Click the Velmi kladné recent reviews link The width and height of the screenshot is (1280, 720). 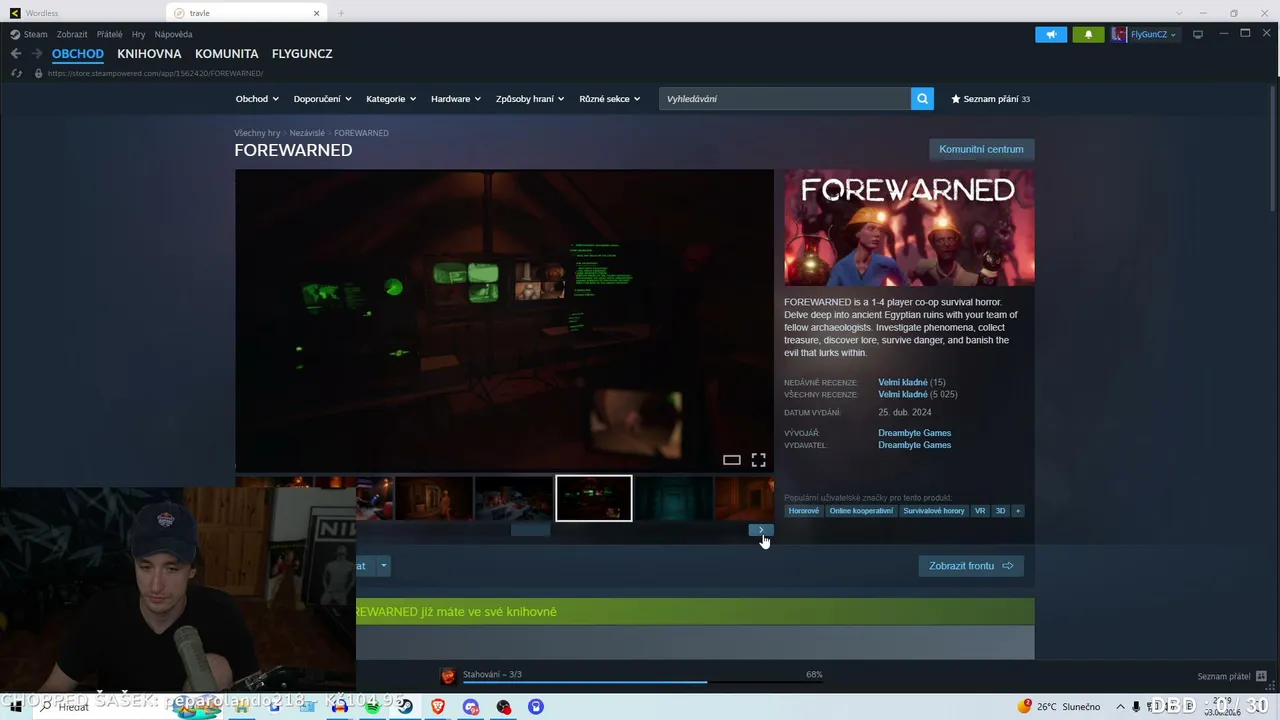tap(903, 382)
